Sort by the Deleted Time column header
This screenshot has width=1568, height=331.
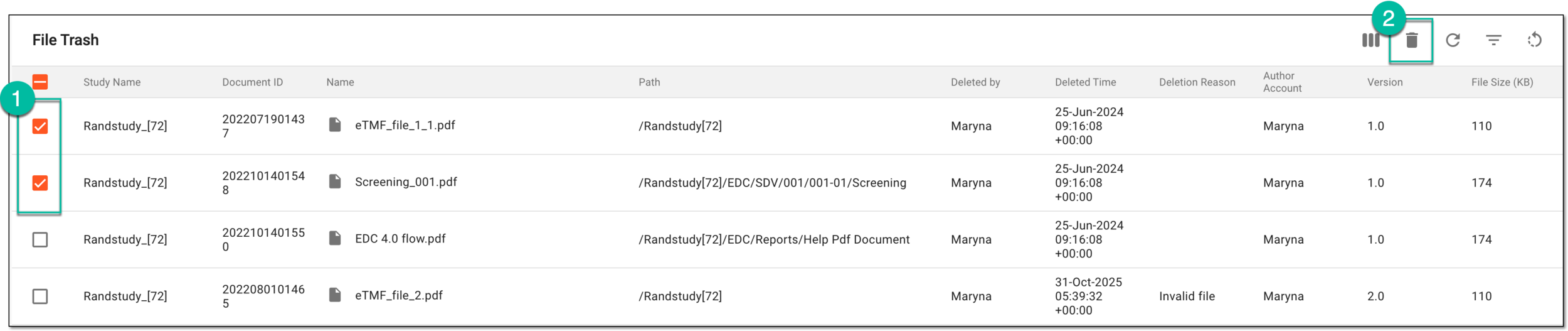point(1085,82)
